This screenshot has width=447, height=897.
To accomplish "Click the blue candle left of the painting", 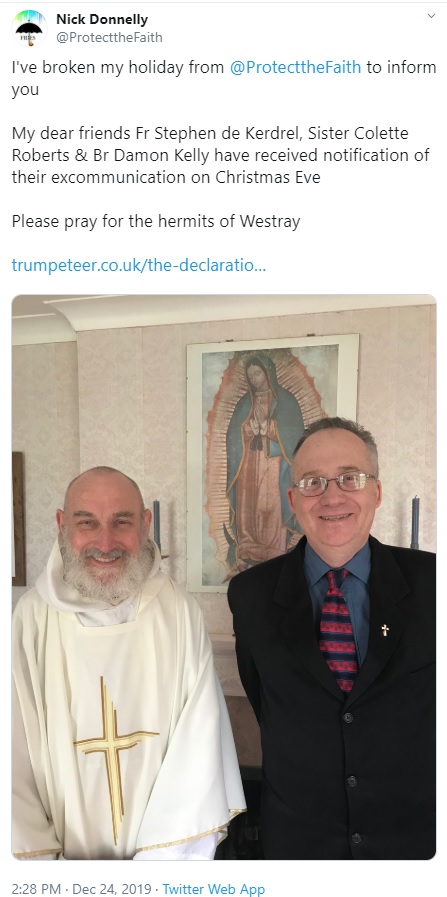I will point(156,525).
